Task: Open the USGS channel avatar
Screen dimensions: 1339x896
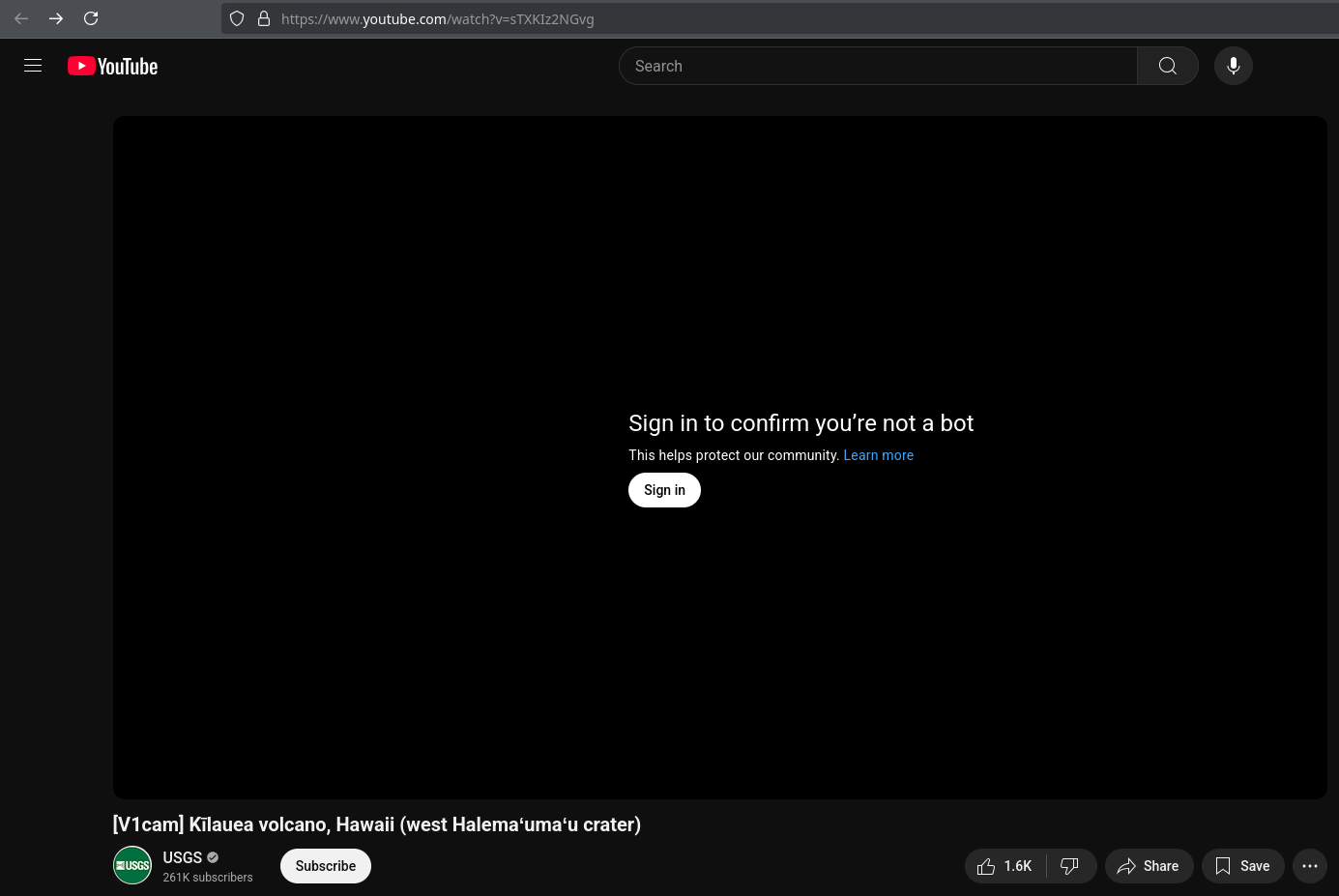Action: coord(132,866)
